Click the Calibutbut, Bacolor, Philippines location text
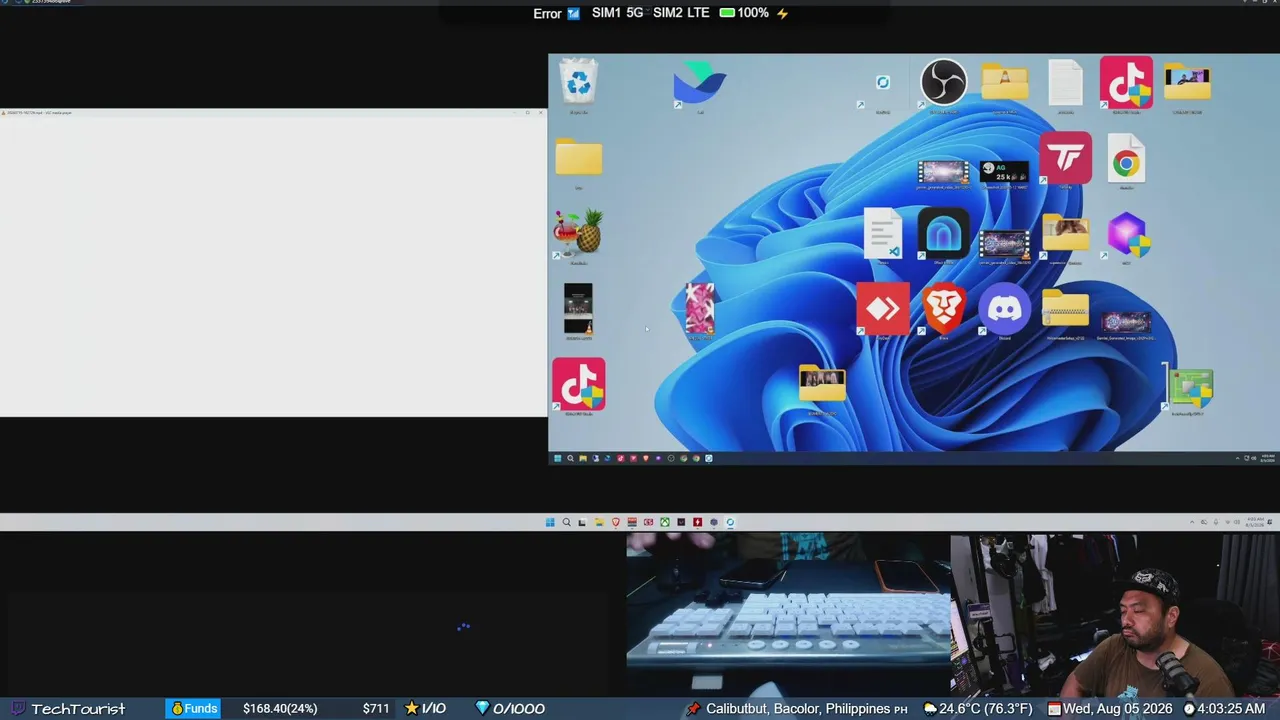Screen dimensions: 1280x720 pyautogui.click(x=798, y=708)
